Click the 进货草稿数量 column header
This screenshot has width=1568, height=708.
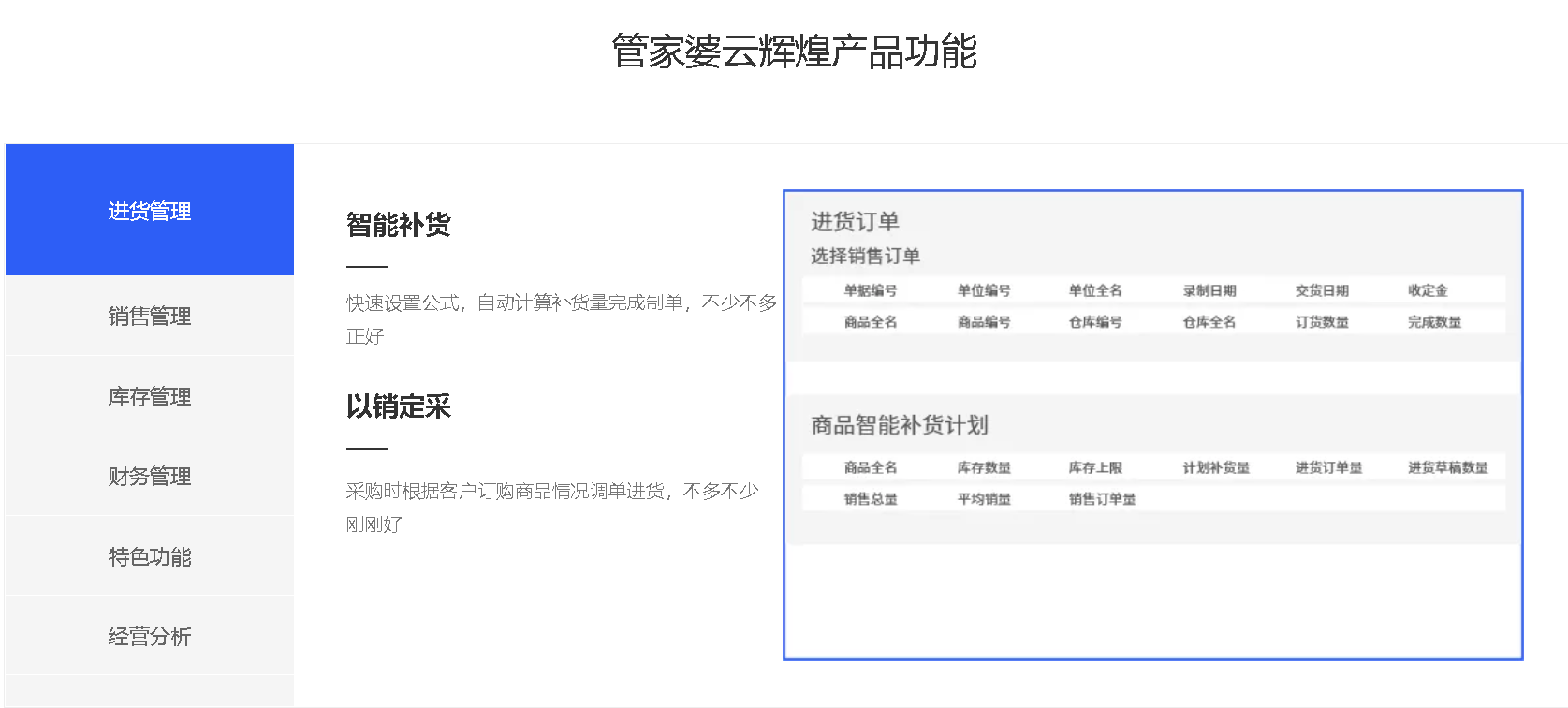pyautogui.click(x=1447, y=467)
